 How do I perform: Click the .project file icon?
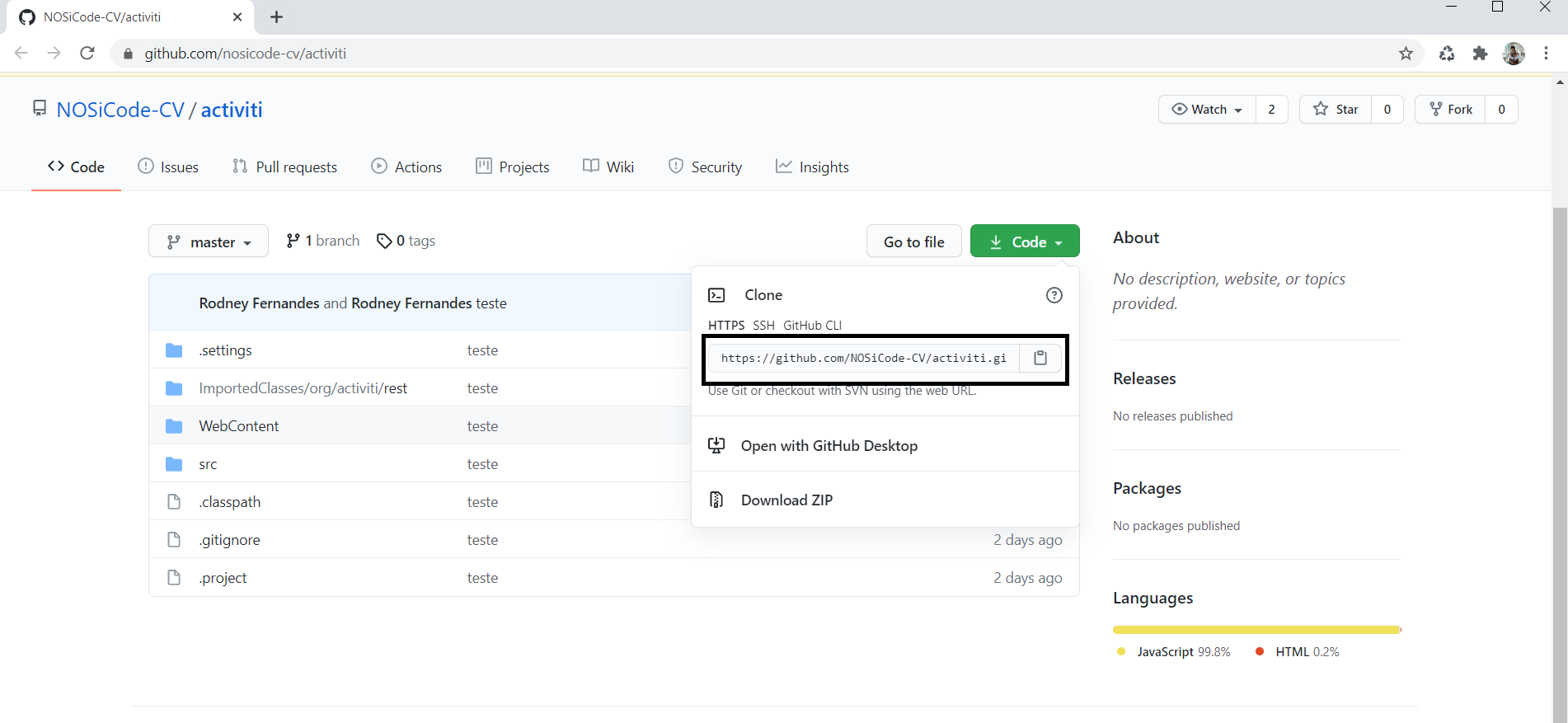[x=174, y=578]
